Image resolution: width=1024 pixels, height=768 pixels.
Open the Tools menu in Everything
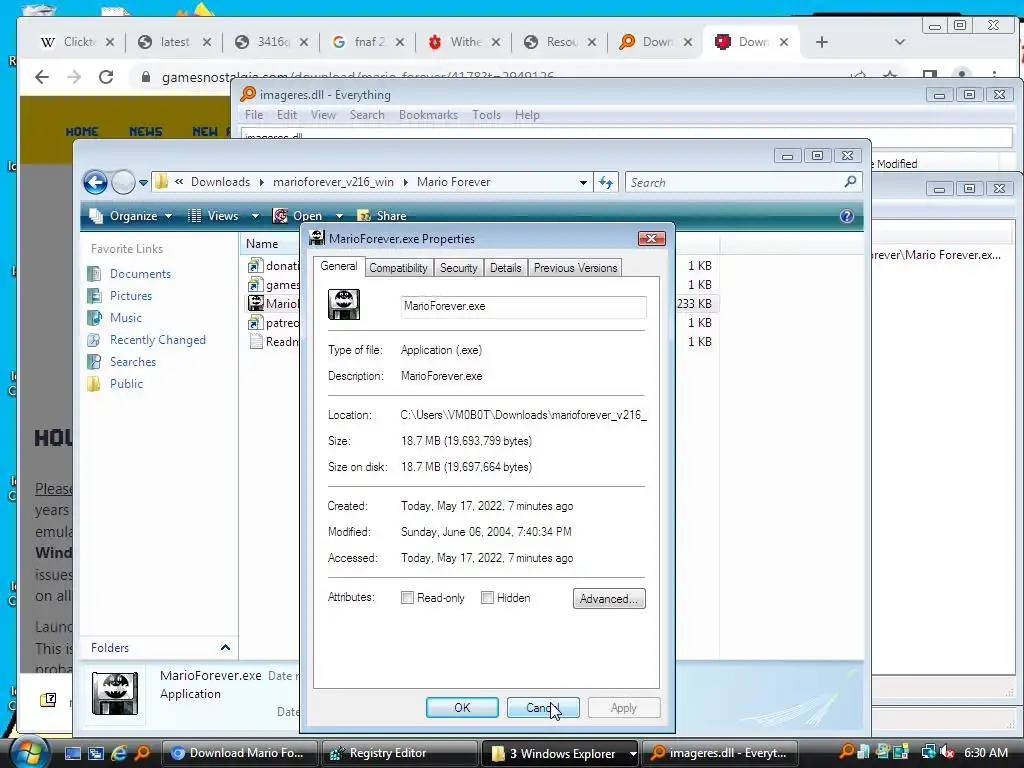click(x=487, y=115)
